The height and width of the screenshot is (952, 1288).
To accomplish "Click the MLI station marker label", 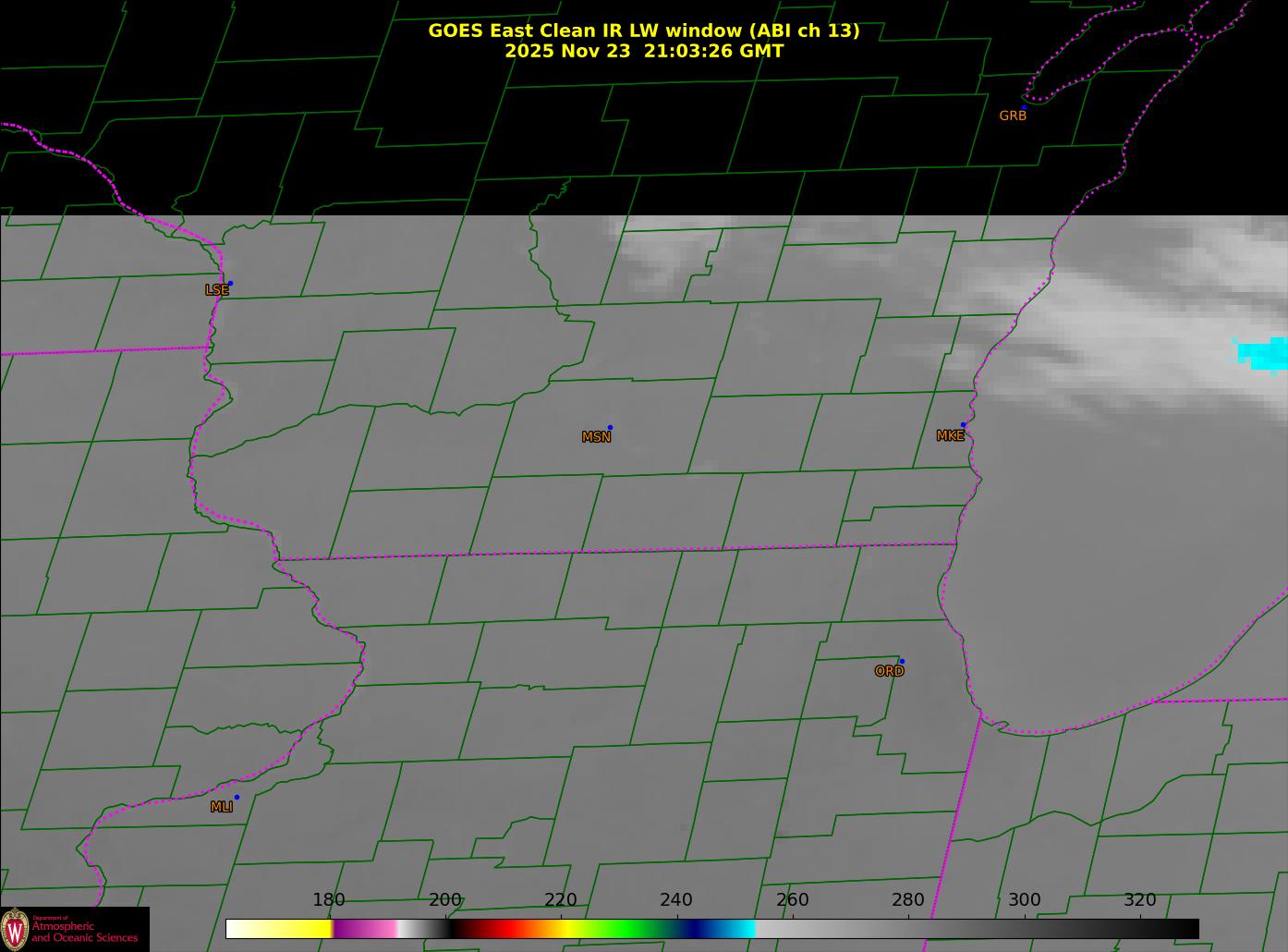I will [x=222, y=807].
